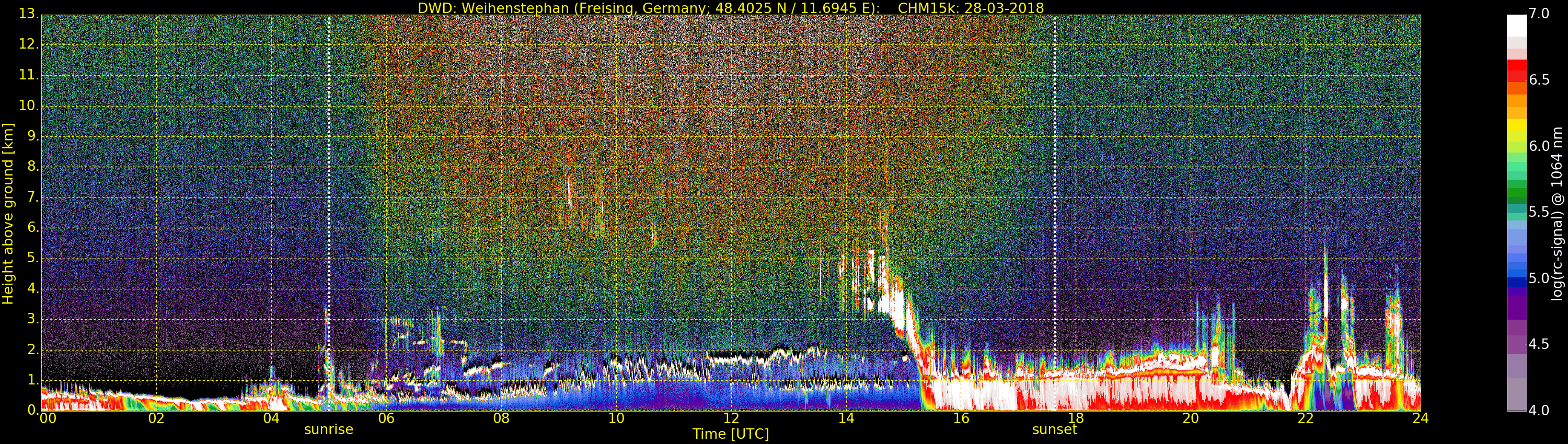Click the "11." height axis tick label
1568x444 pixels.
[x=28, y=75]
